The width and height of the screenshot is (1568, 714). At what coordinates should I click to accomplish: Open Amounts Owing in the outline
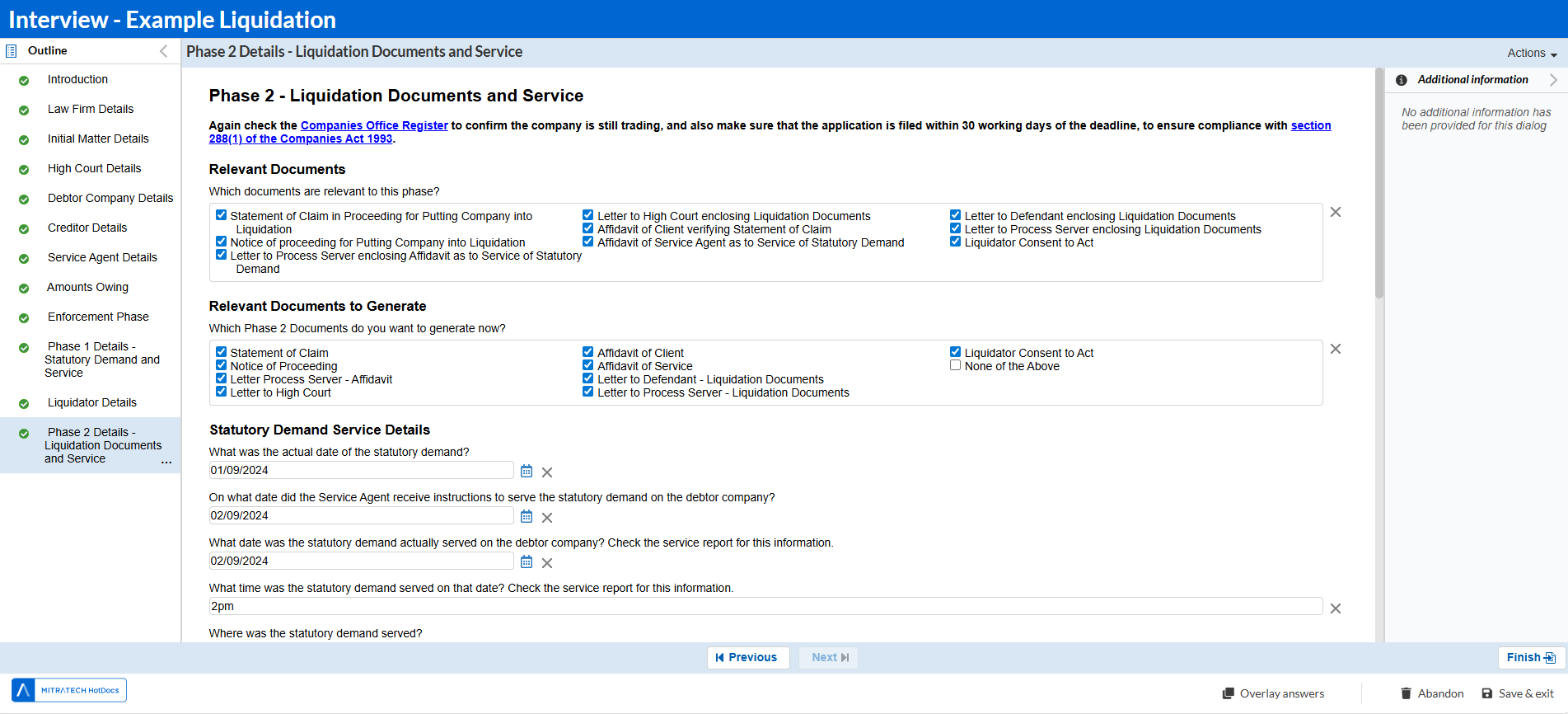click(x=88, y=287)
